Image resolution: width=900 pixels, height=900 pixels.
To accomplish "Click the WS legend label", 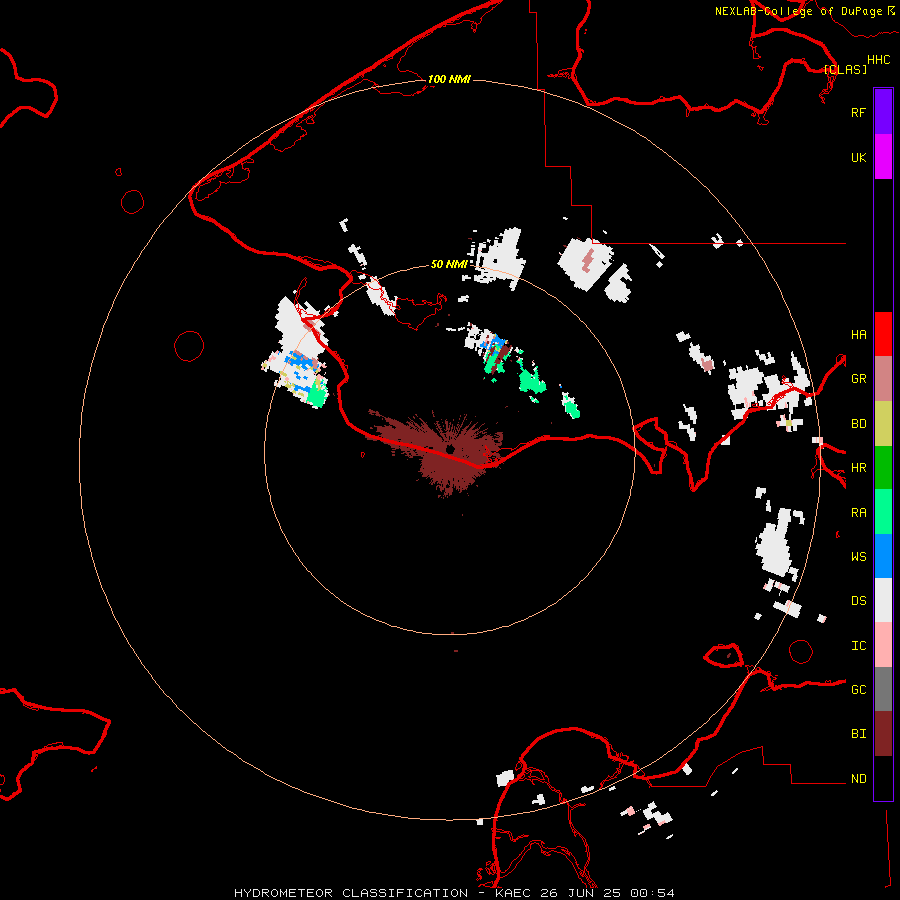I will (x=858, y=557).
